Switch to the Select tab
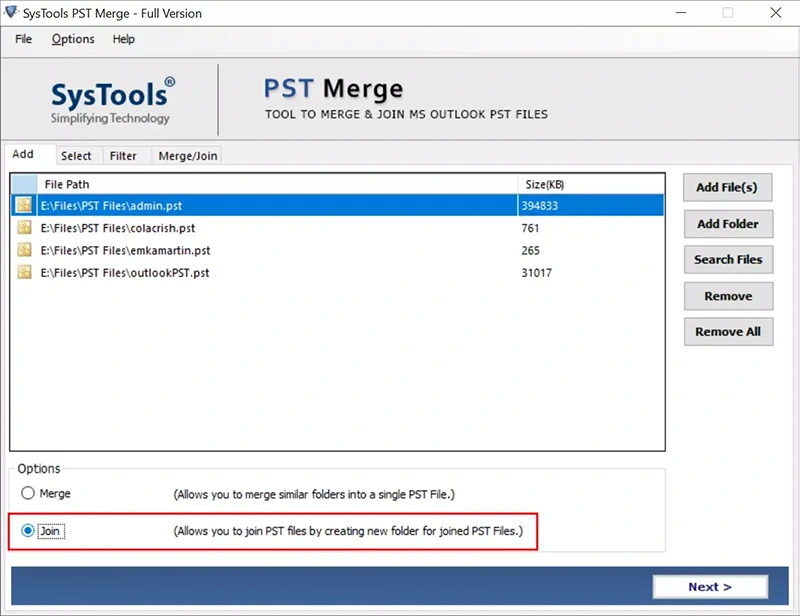 [x=79, y=156]
